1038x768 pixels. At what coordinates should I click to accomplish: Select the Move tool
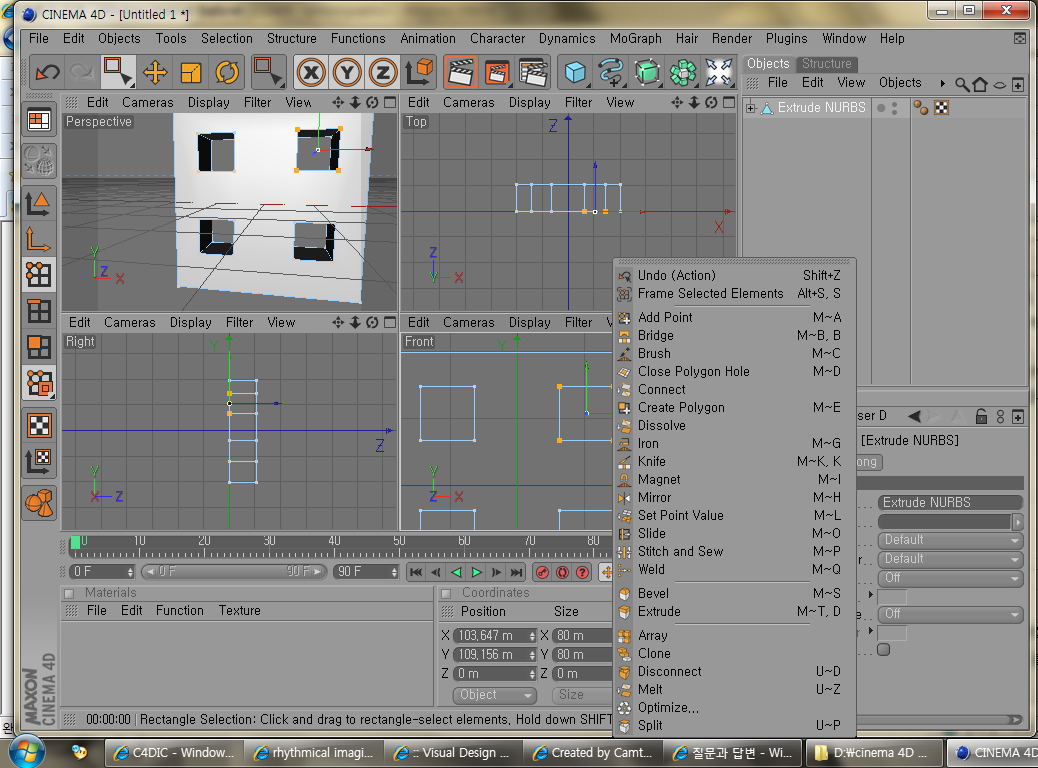tap(155, 72)
